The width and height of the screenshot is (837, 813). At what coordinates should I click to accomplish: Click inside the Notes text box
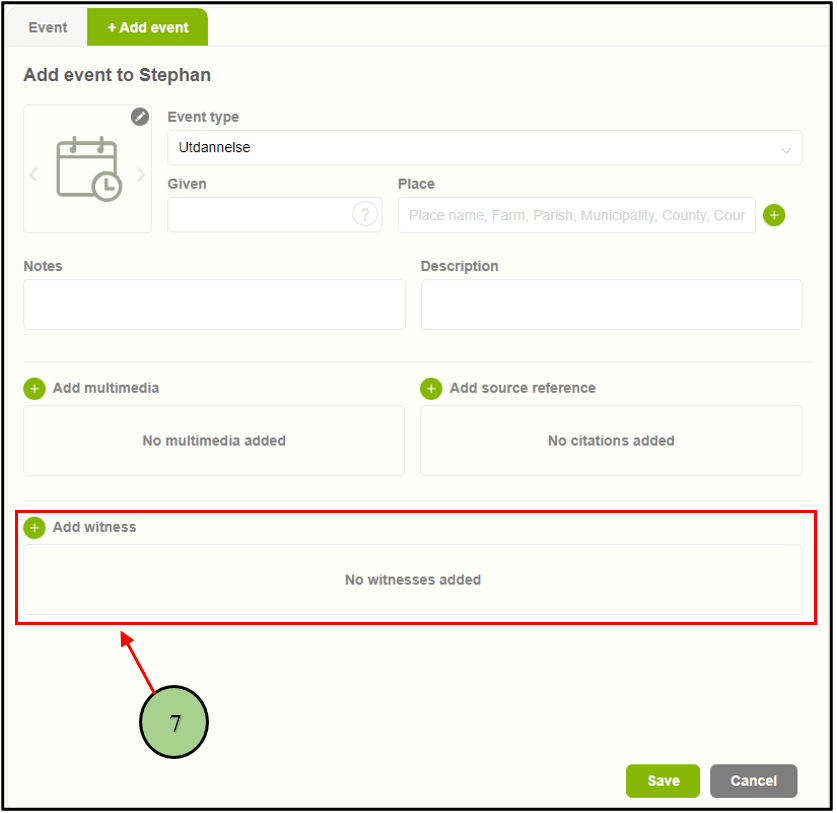click(x=214, y=304)
